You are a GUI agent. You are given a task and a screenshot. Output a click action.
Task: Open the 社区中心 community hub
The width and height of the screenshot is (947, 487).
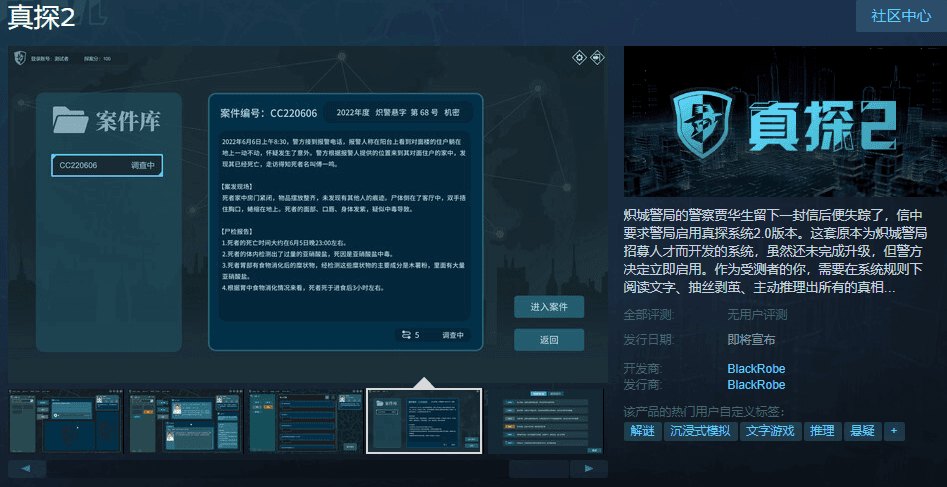point(900,16)
